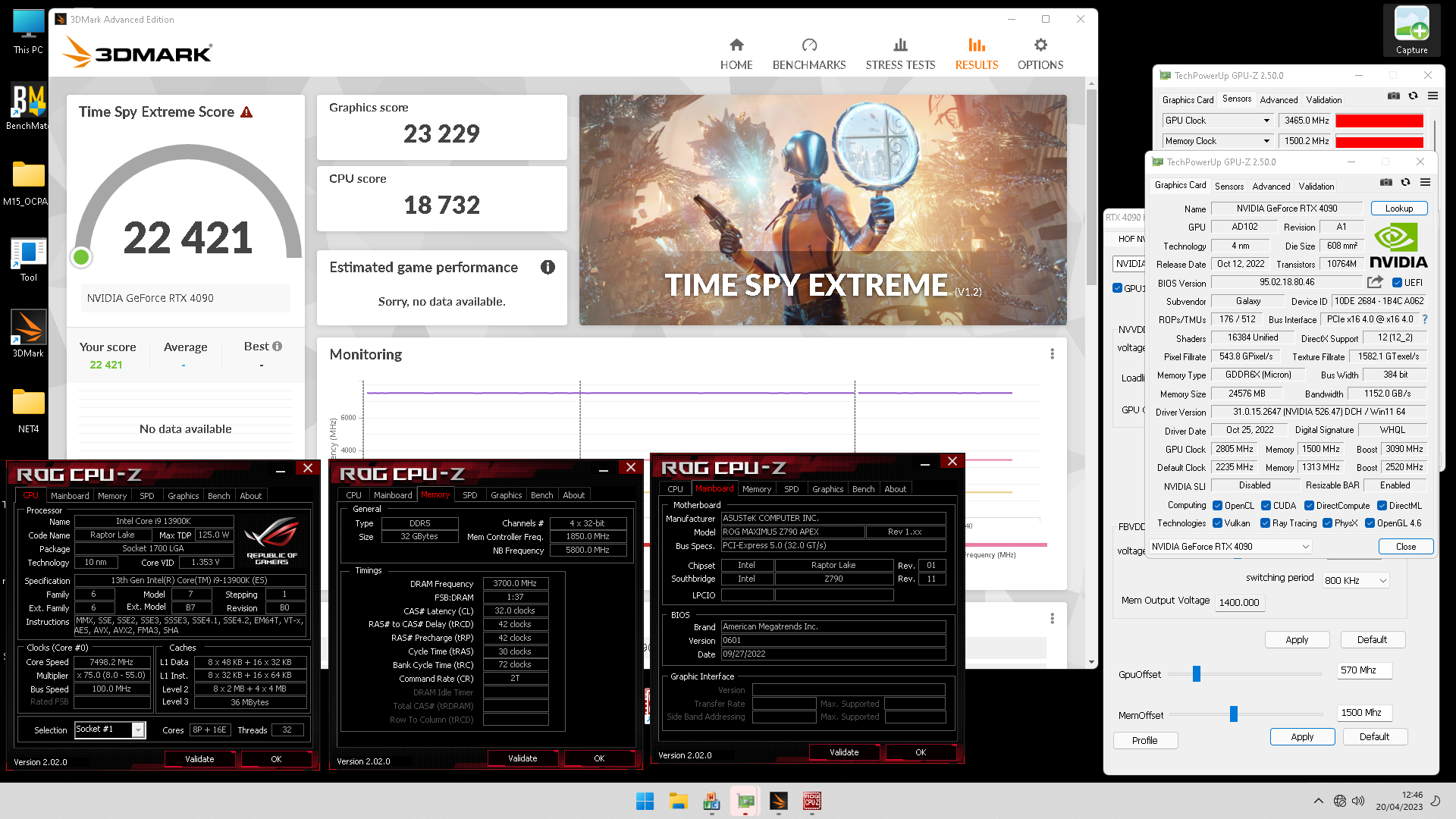Toggle OpenCL checkbox
Image resolution: width=1456 pixels, height=819 pixels.
1217,506
